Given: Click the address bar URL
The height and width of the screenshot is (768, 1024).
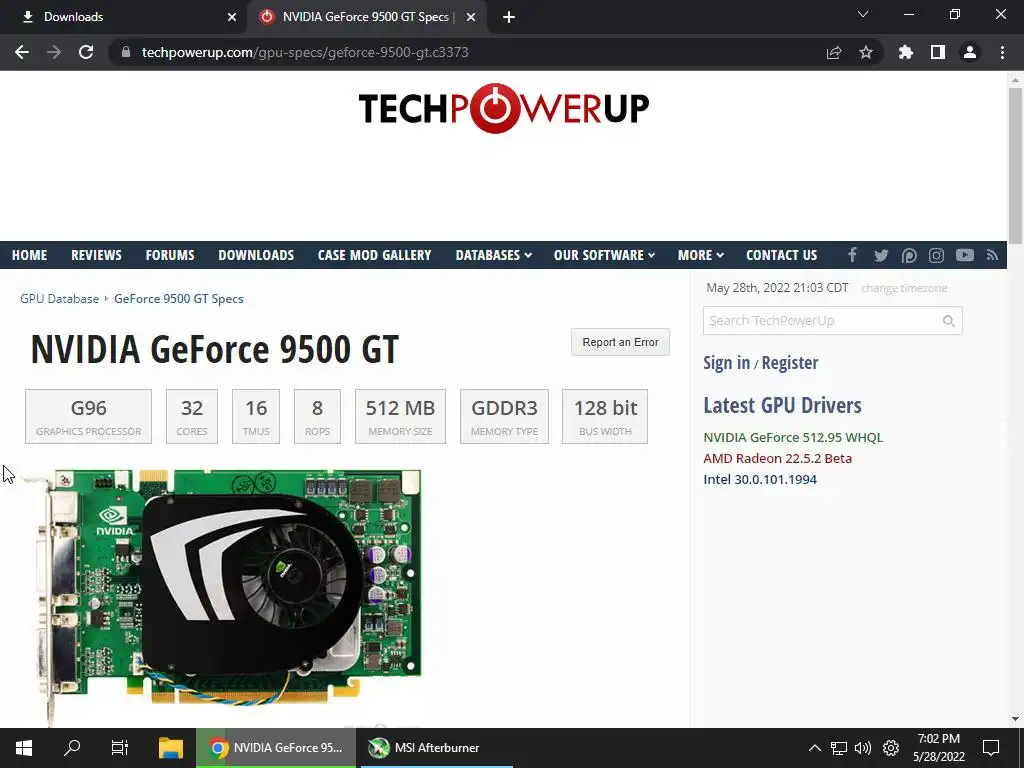Looking at the screenshot, I should pos(305,52).
